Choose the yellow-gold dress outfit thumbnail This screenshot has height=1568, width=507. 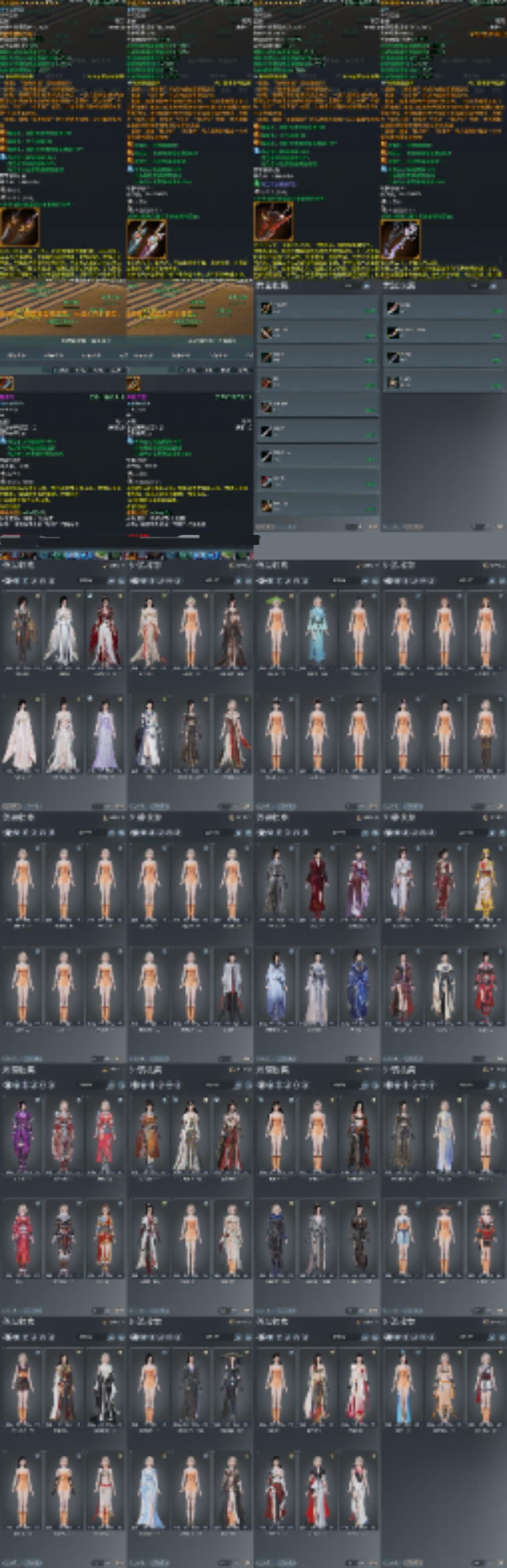485,882
